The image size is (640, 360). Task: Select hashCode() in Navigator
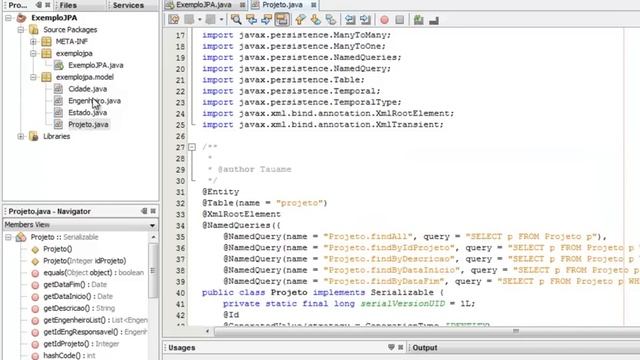(69, 356)
